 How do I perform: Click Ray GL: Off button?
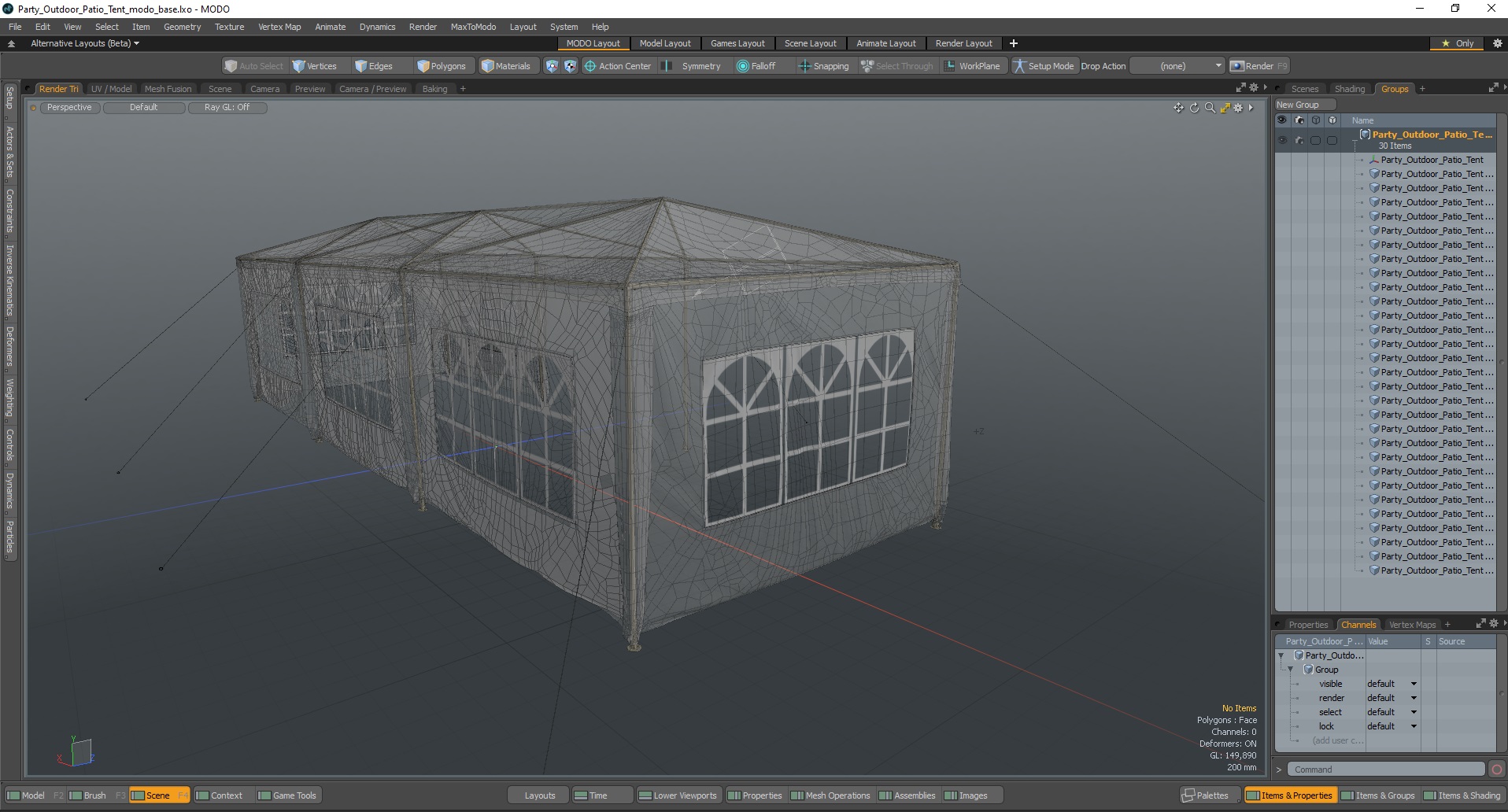tap(227, 108)
